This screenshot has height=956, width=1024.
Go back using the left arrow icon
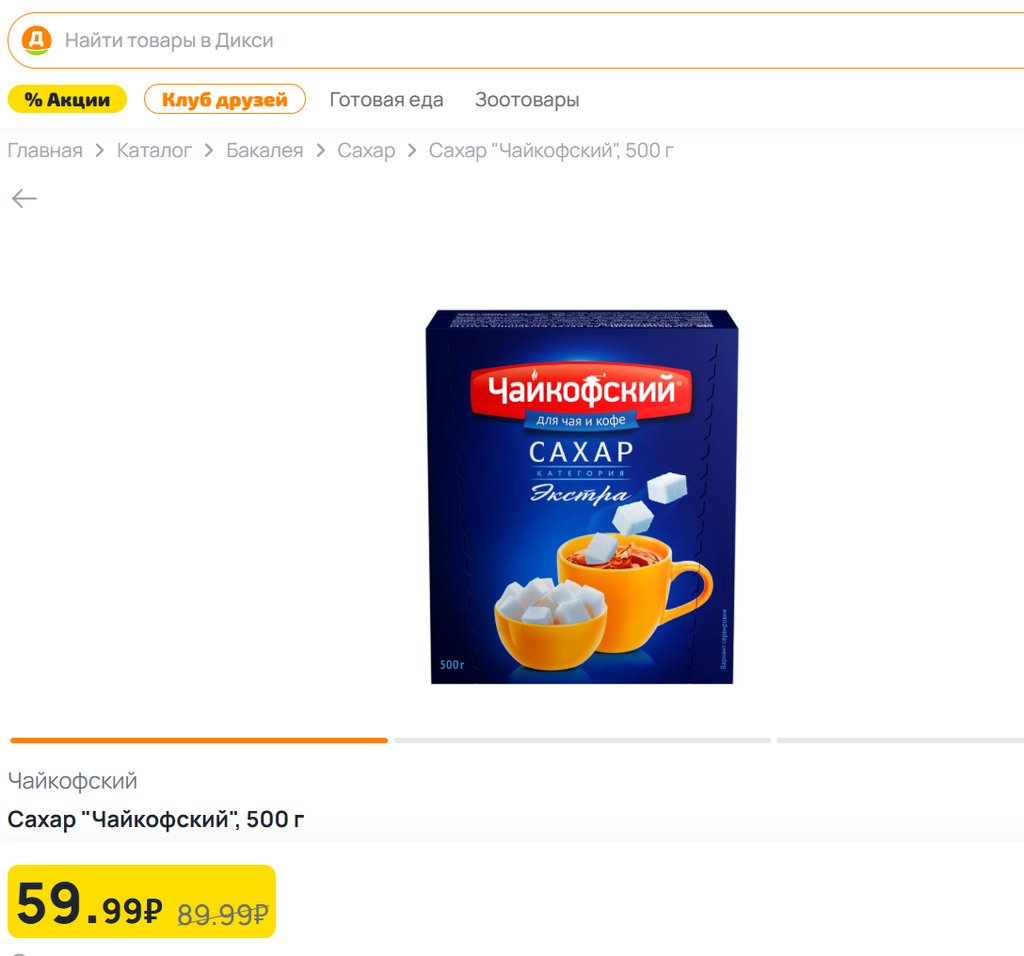[x=24, y=198]
